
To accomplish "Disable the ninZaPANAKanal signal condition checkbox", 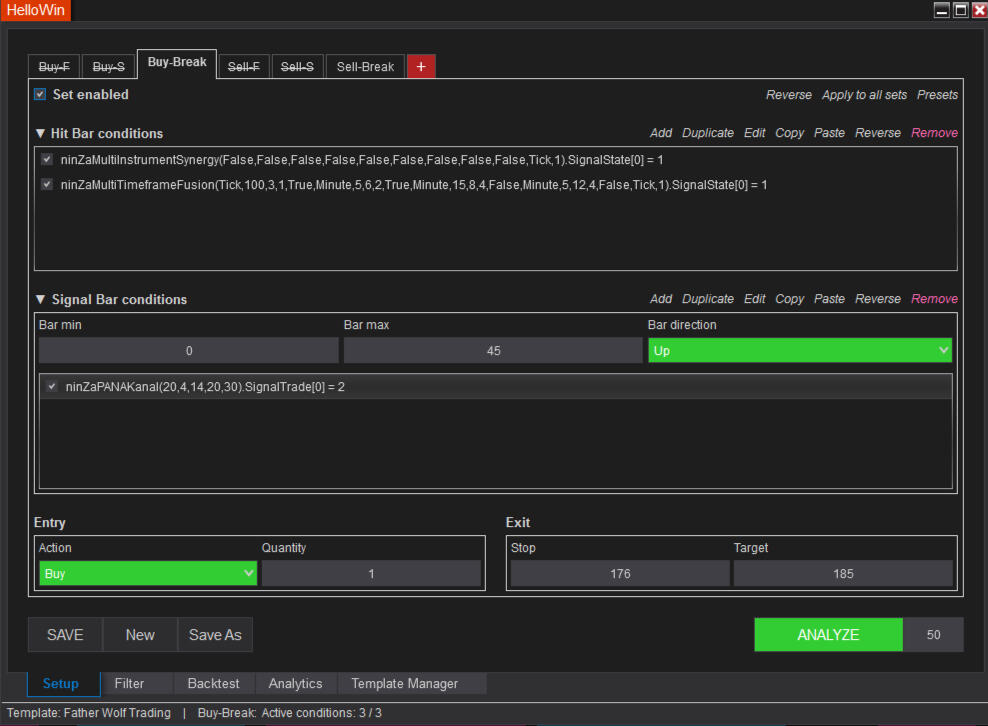I will tap(52, 386).
